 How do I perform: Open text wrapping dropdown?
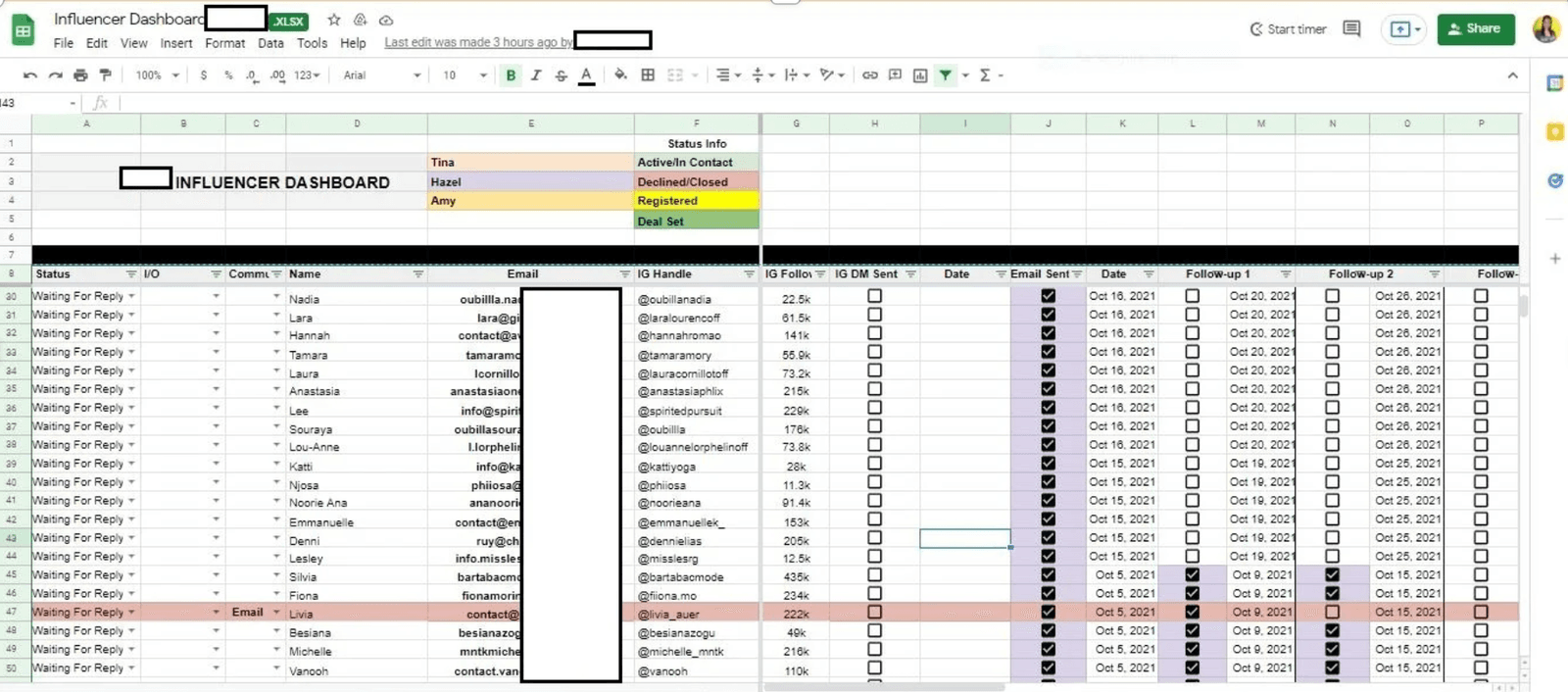click(x=797, y=75)
